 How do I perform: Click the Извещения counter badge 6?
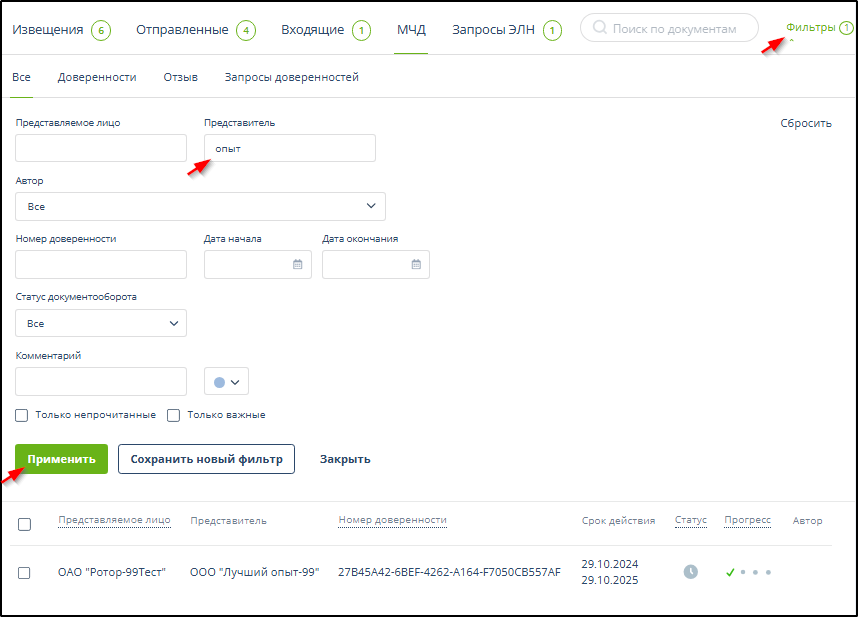[x=100, y=30]
